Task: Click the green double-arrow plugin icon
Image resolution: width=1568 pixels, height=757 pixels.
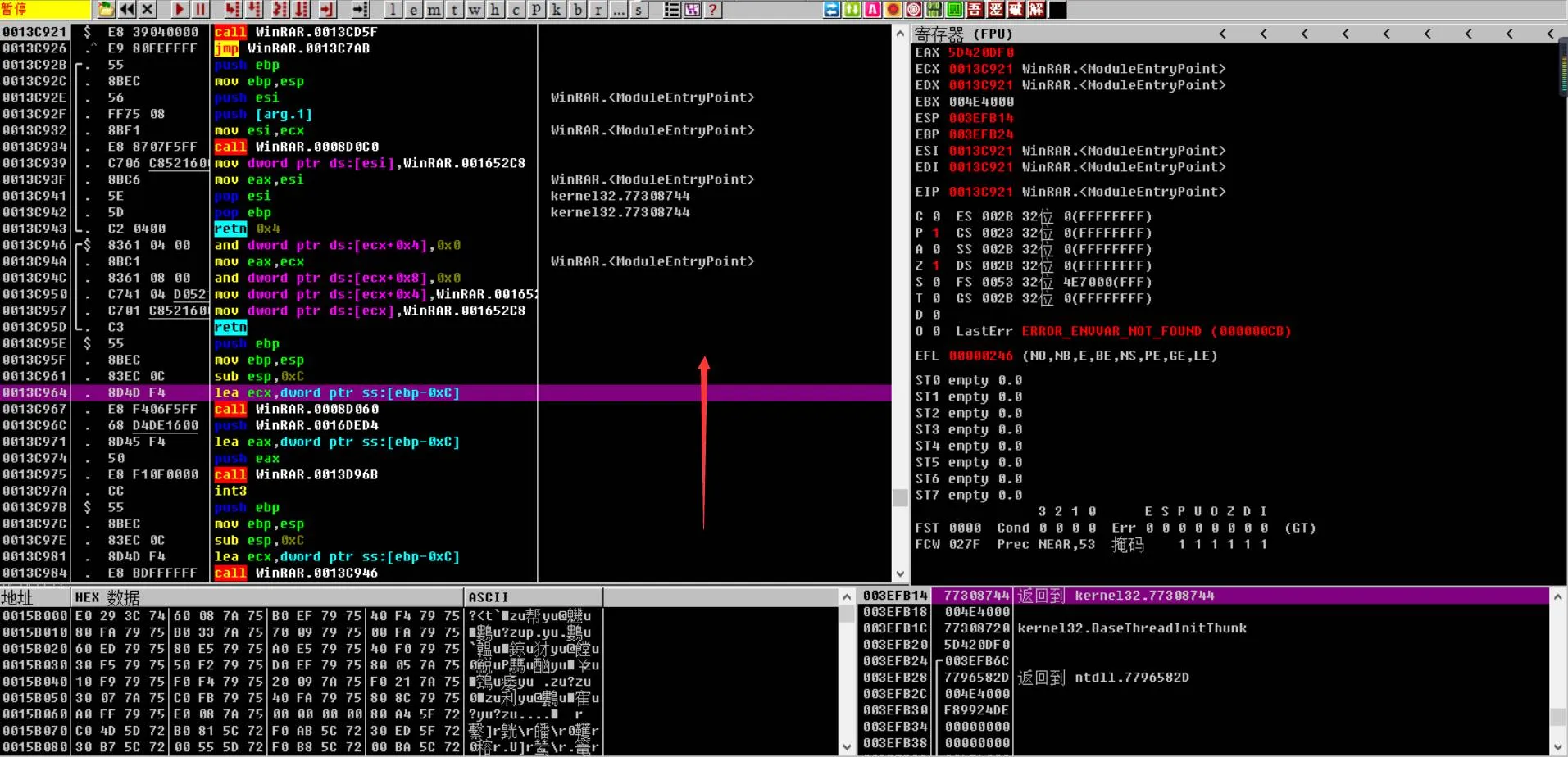Action: click(x=852, y=10)
